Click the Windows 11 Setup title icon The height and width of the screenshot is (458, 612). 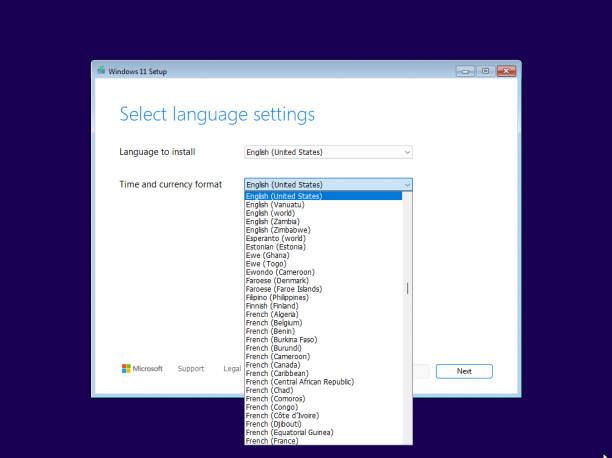101,70
